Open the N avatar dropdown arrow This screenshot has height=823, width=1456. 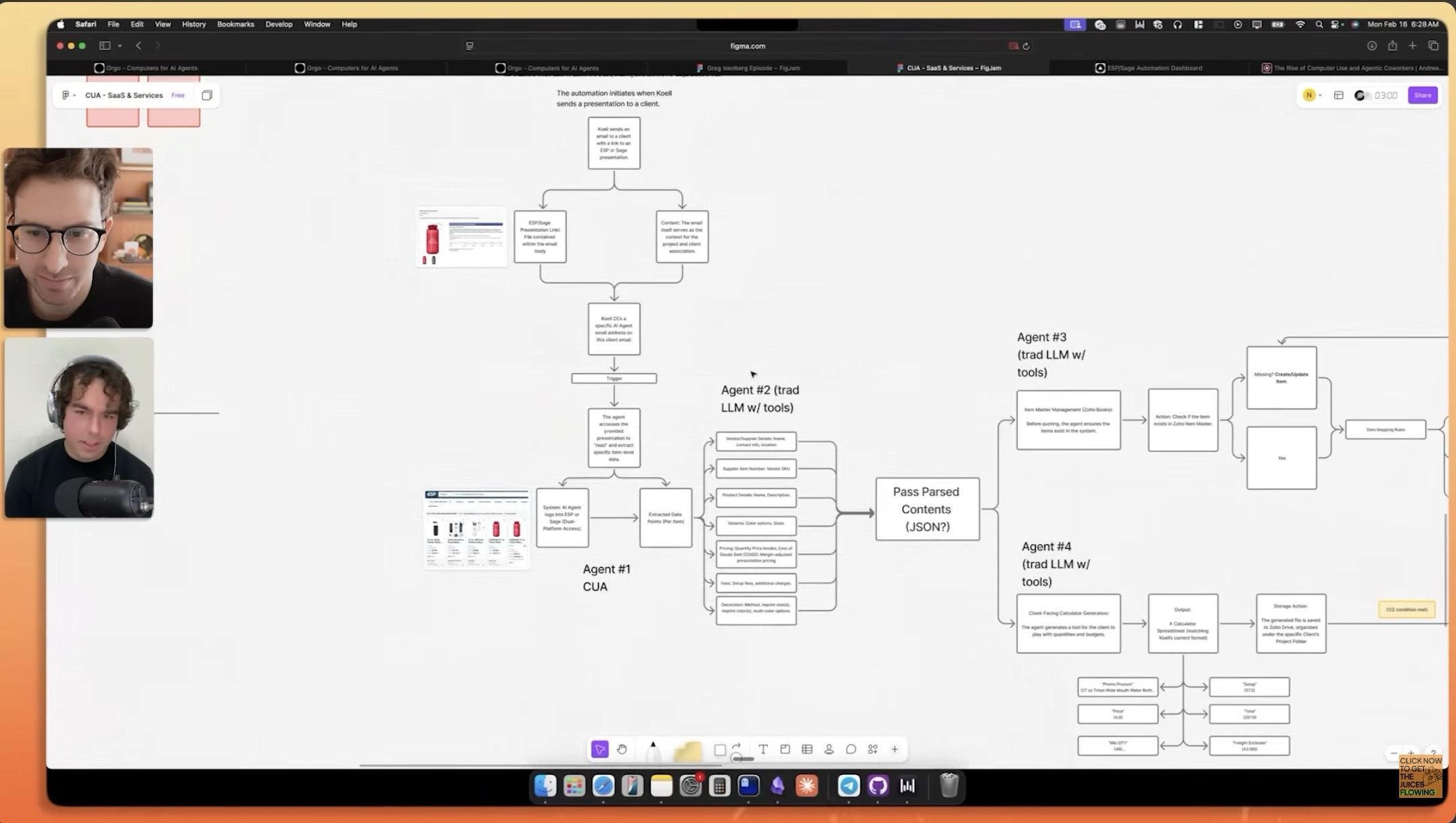(x=1320, y=95)
